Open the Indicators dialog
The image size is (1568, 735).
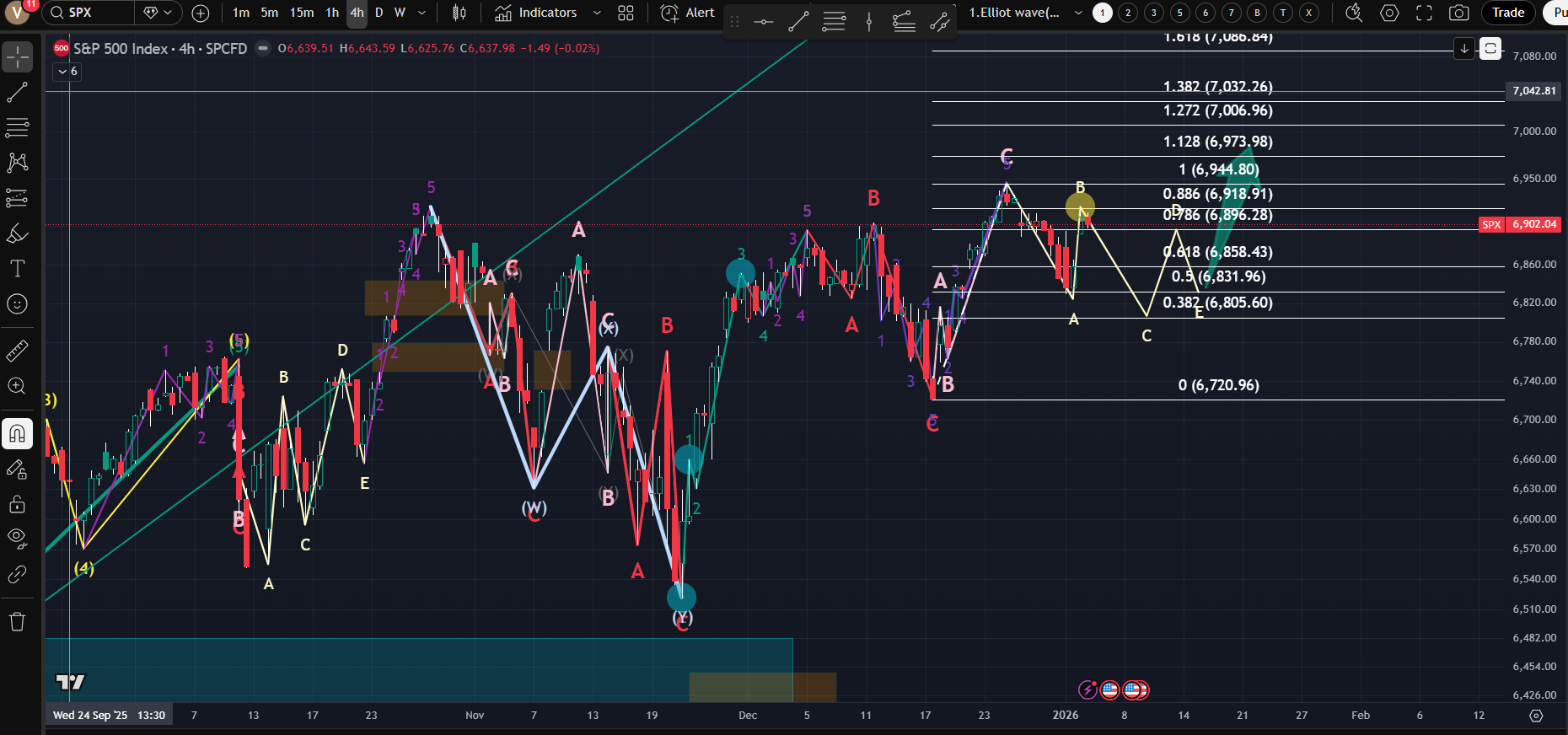coord(537,13)
